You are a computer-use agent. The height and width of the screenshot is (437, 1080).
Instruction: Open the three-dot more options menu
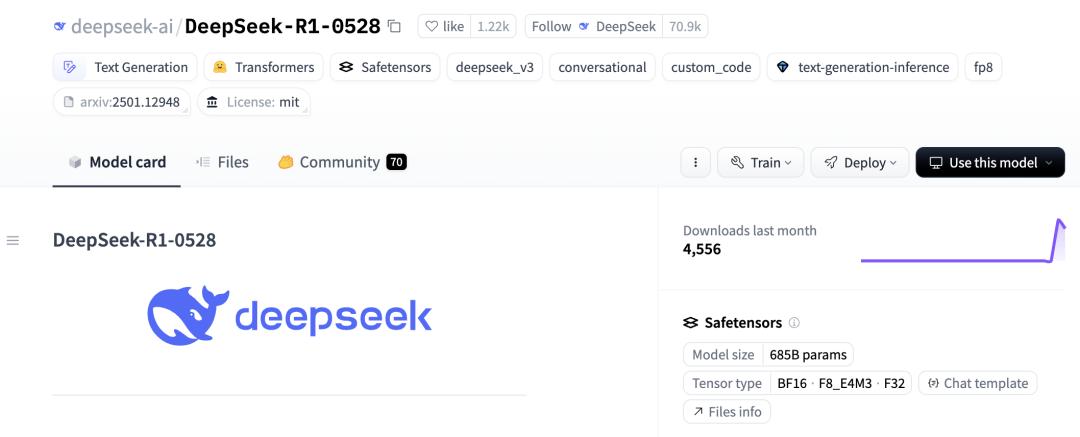tap(695, 162)
